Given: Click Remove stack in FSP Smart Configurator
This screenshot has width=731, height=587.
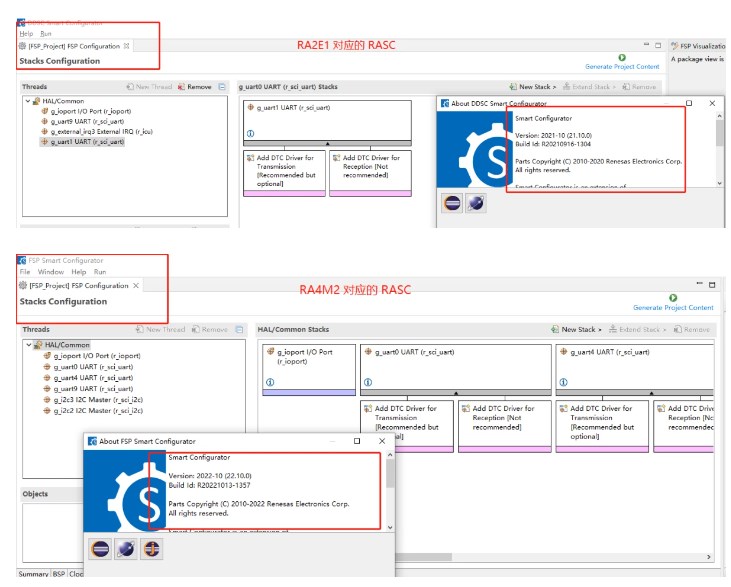Looking at the screenshot, I should [691, 330].
